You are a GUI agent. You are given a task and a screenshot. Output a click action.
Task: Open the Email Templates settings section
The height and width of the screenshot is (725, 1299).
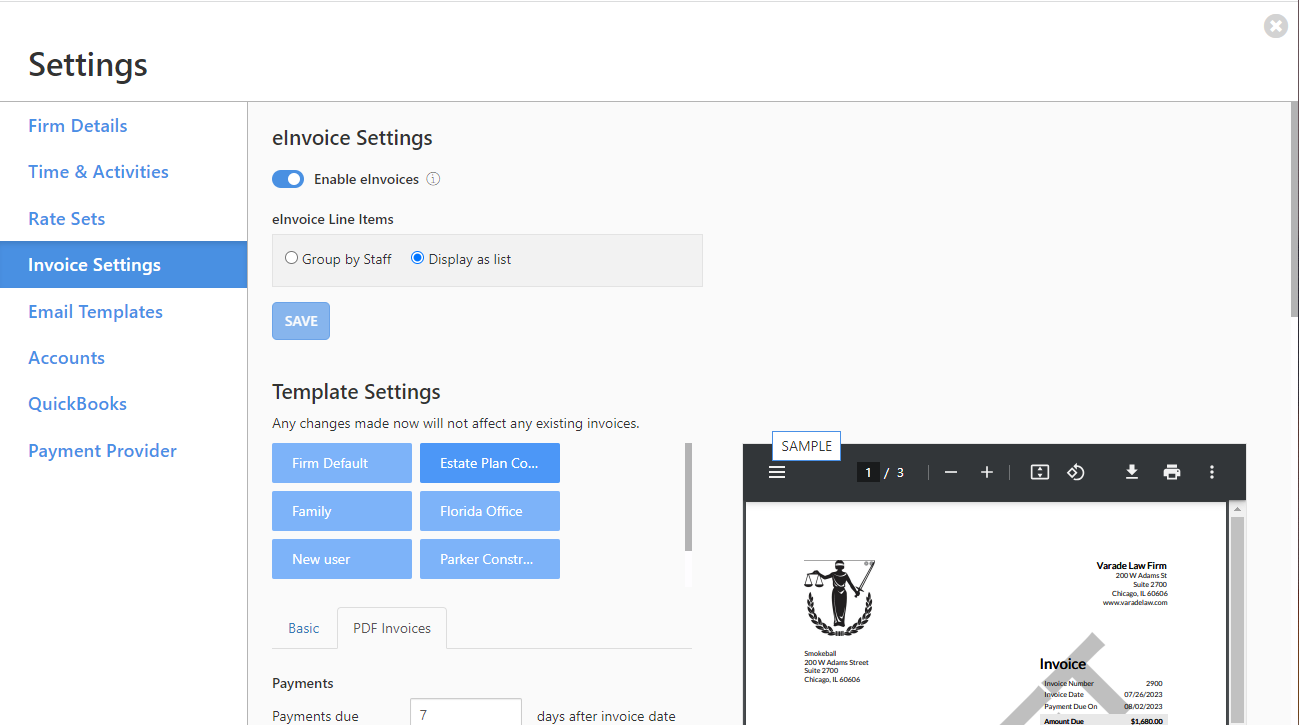coord(95,311)
